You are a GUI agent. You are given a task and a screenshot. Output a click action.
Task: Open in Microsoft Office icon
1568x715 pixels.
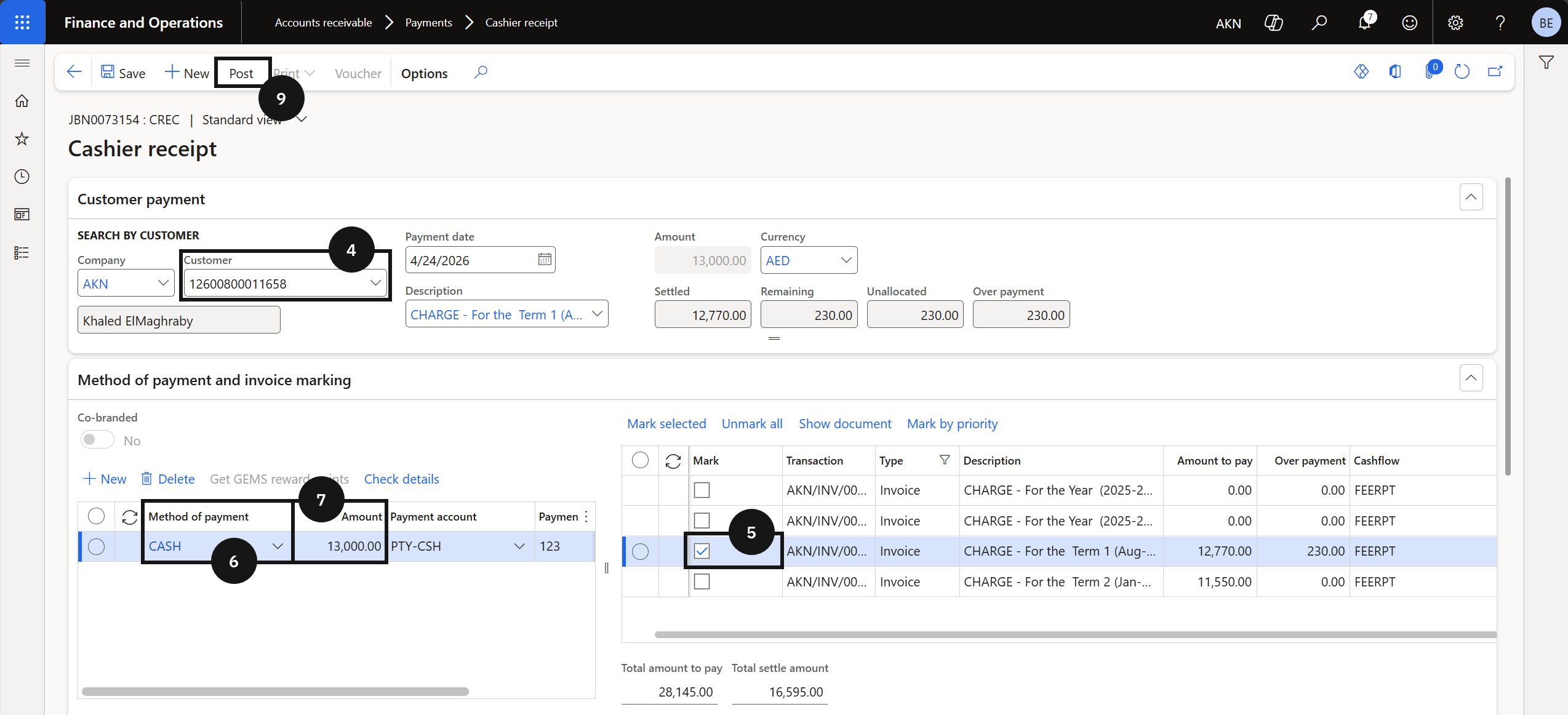[x=1394, y=72]
